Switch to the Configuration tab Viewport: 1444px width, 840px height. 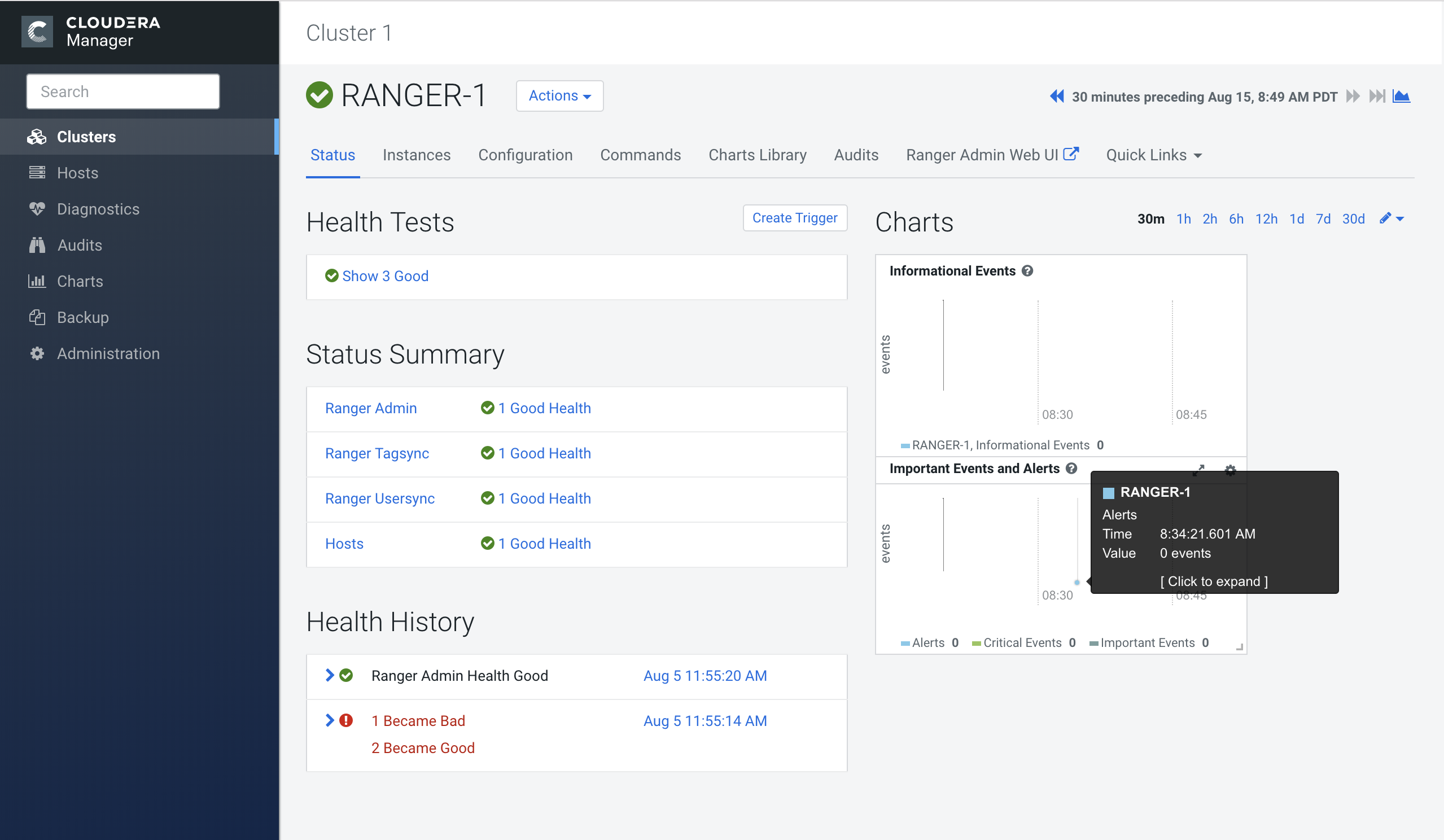pos(525,155)
